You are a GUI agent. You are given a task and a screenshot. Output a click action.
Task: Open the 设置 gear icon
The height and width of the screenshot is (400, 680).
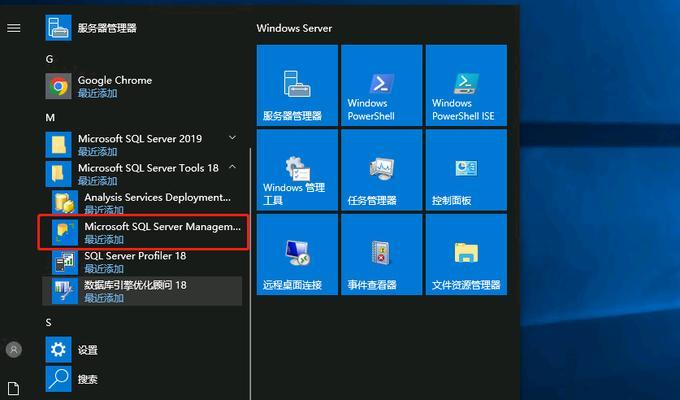(x=59, y=349)
